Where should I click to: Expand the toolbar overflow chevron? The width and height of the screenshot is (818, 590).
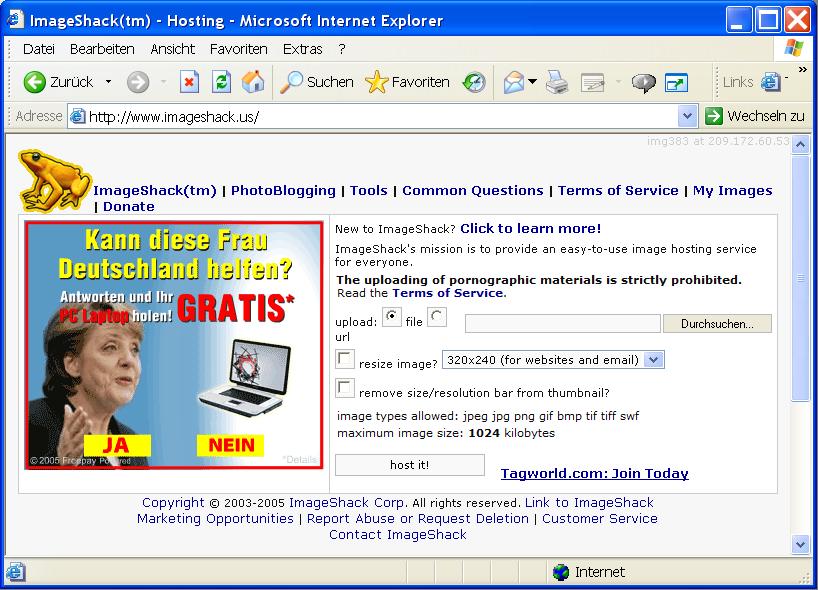[x=802, y=69]
